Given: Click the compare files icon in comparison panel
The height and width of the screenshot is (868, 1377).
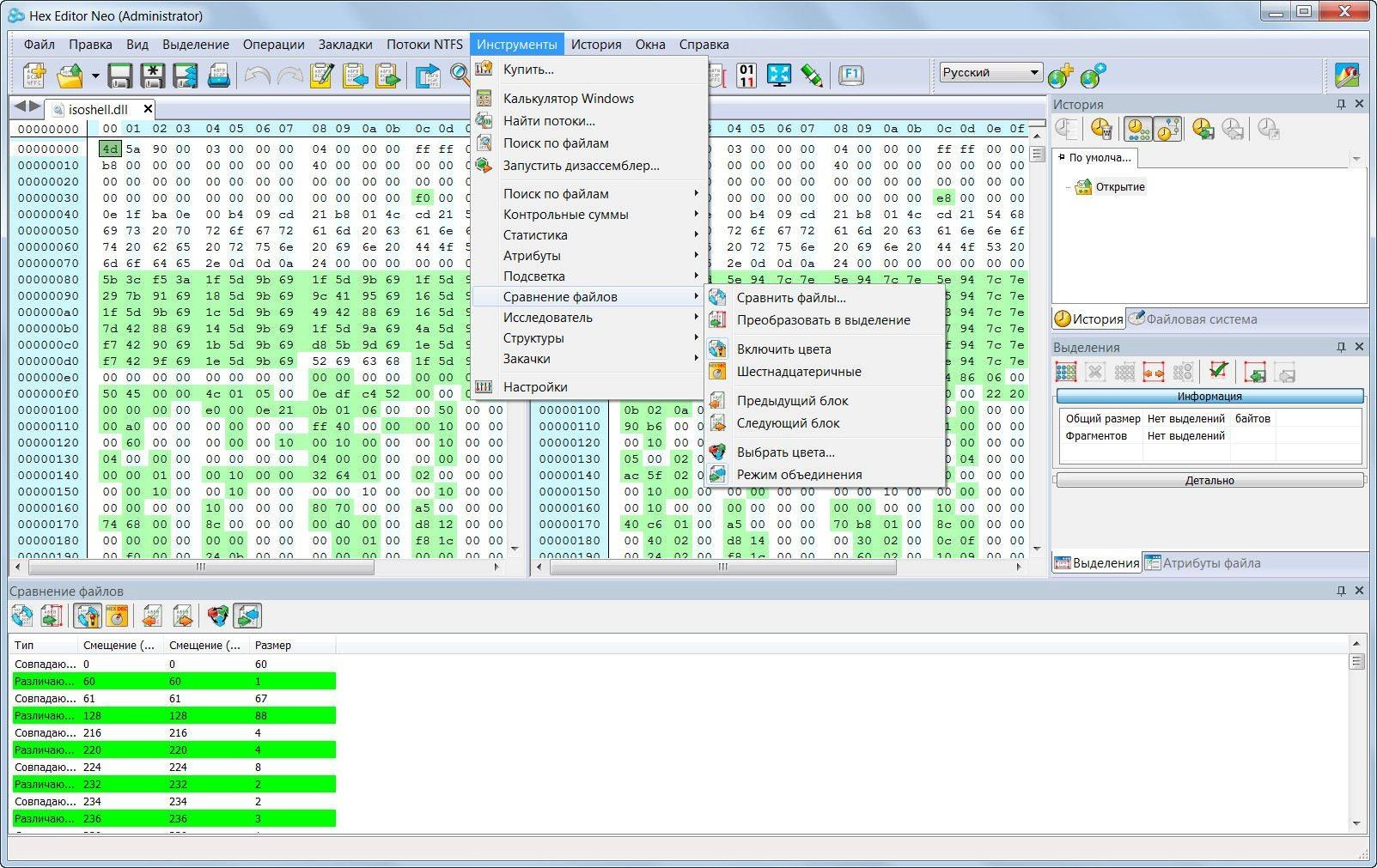Looking at the screenshot, I should 22,616.
